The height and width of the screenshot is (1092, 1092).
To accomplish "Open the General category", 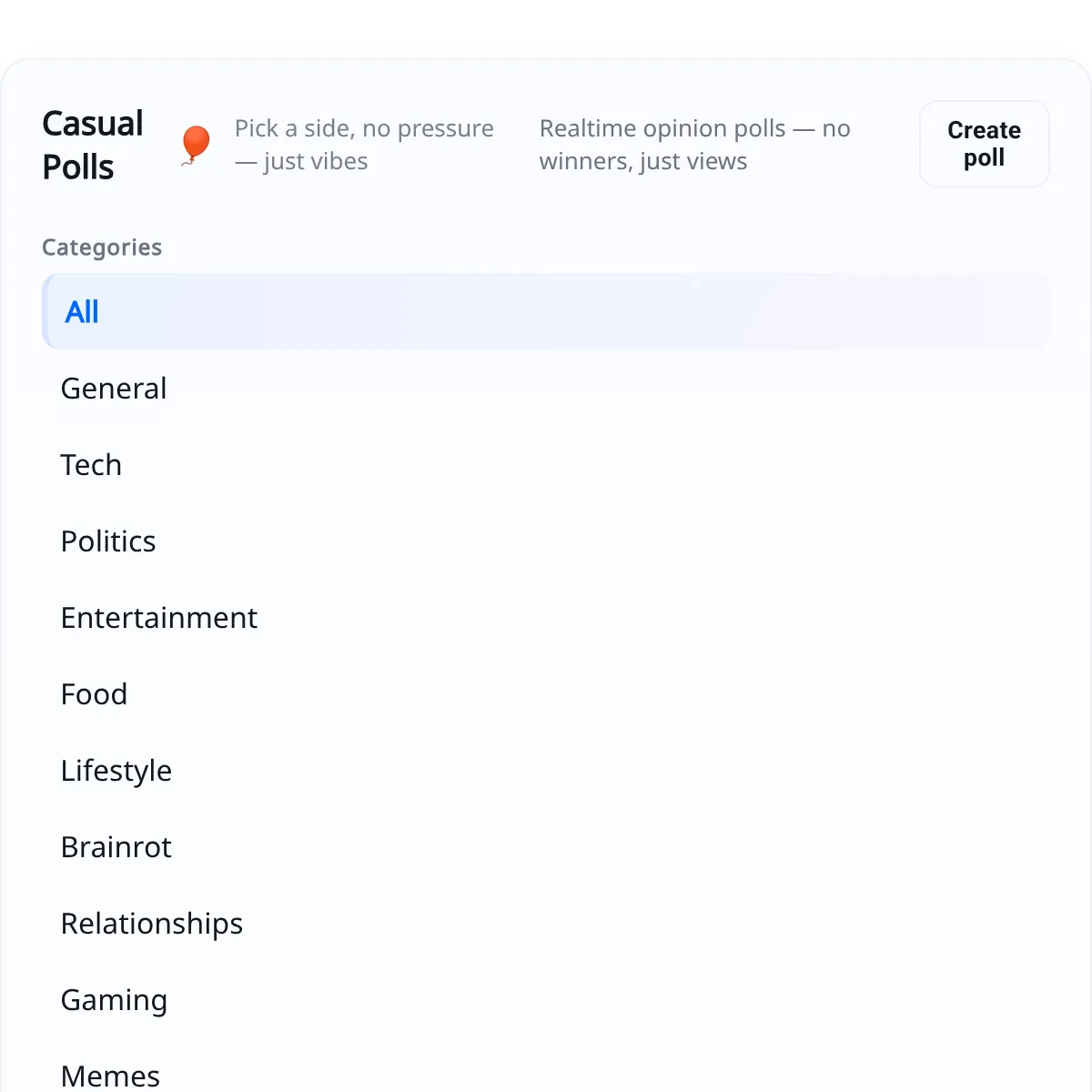I will coord(114,389).
